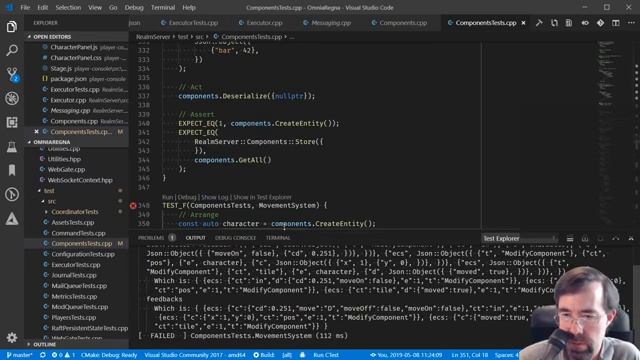Switch to the Problems panel tab
Viewport: 640px width, 360px height.
[x=151, y=238]
